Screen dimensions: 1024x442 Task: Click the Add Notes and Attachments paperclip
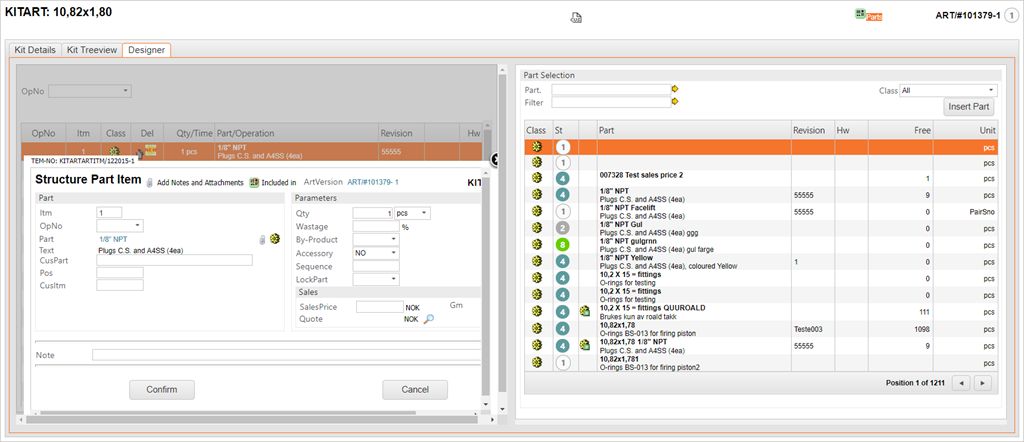(150, 183)
